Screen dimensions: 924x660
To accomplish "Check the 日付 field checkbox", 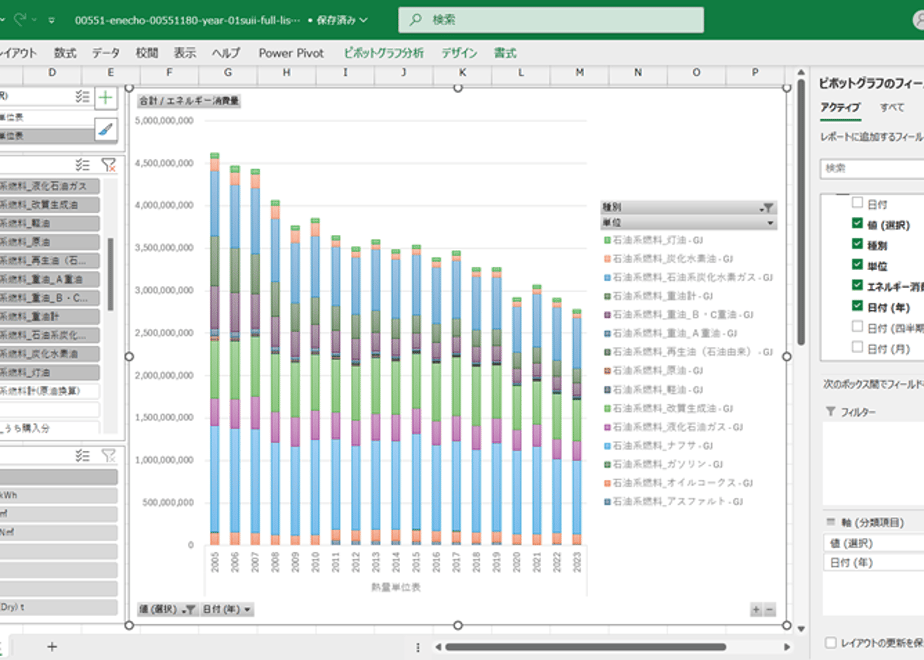I will tap(857, 203).
